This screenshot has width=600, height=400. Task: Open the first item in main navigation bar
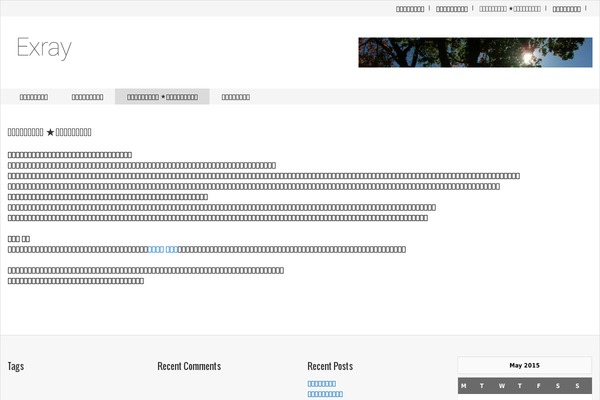pos(34,97)
